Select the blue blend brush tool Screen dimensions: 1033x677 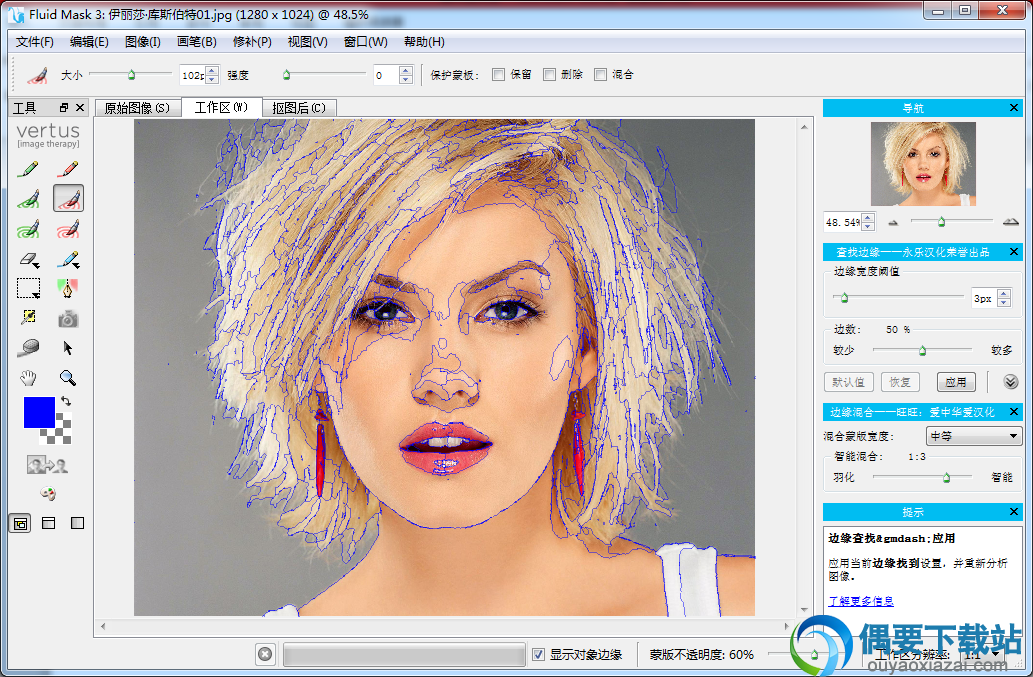click(68, 259)
